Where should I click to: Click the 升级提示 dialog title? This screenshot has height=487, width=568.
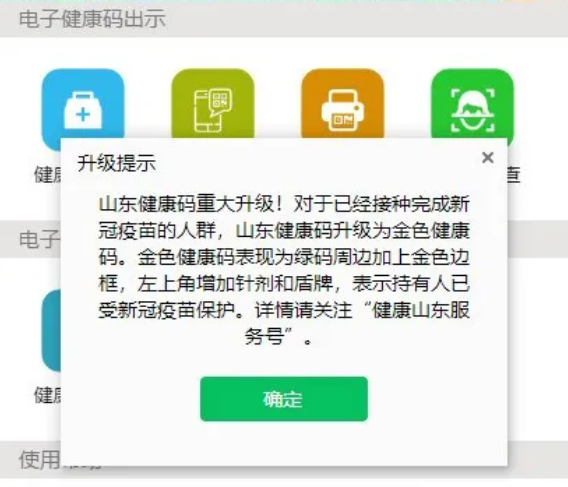click(x=116, y=163)
